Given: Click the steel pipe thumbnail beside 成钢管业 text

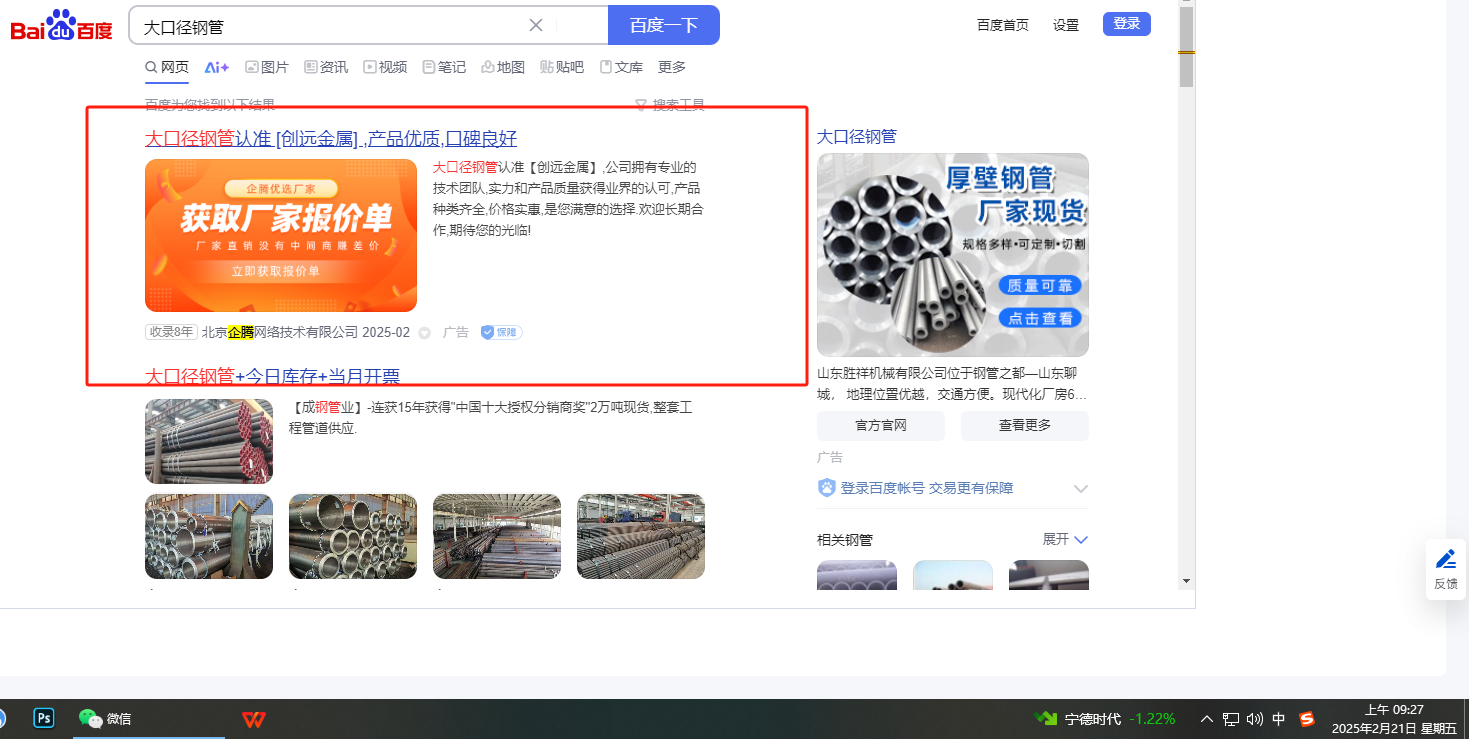Looking at the screenshot, I should tap(209, 441).
